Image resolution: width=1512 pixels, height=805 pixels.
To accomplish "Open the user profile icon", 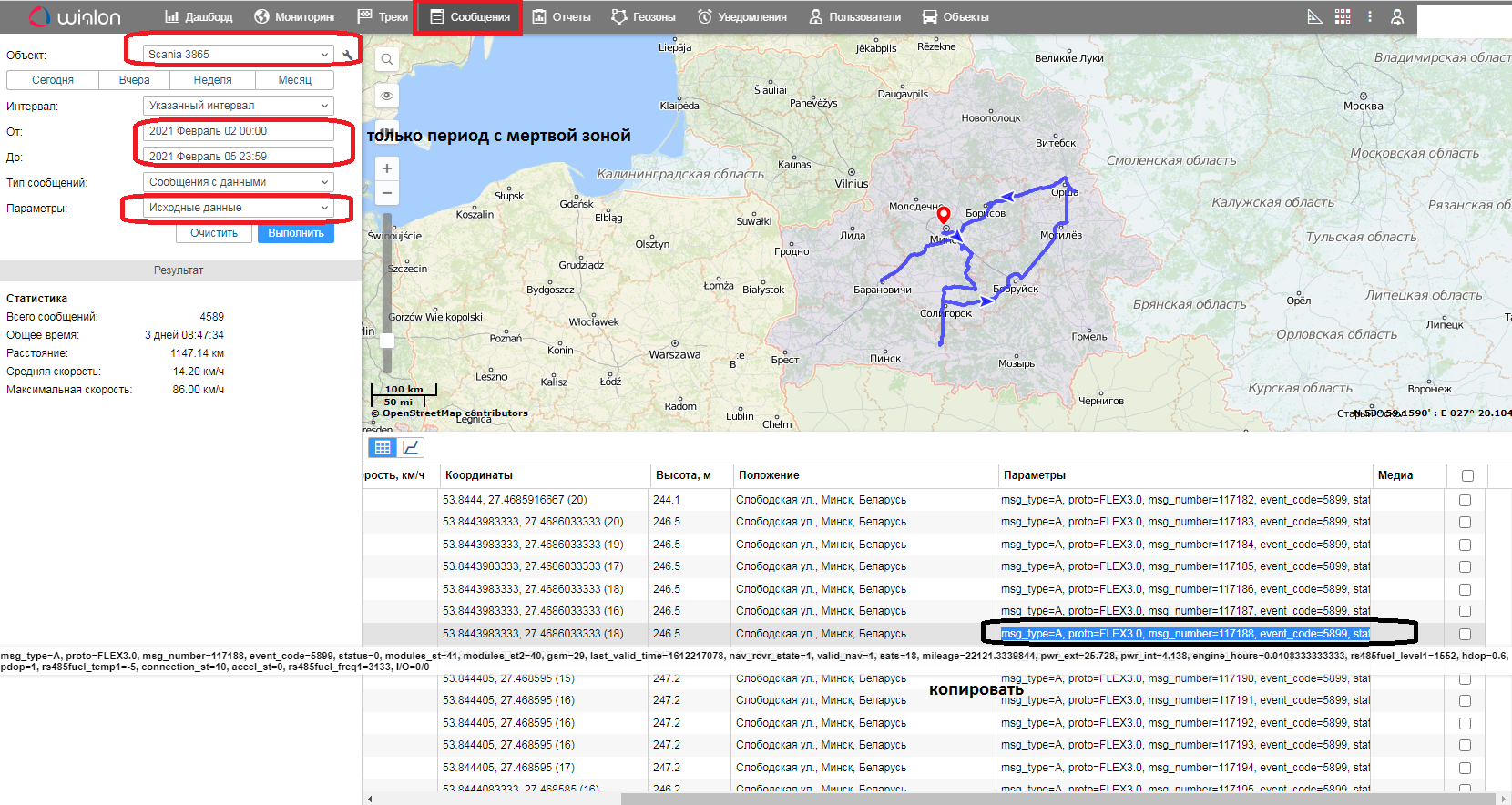I will pos(1397,16).
